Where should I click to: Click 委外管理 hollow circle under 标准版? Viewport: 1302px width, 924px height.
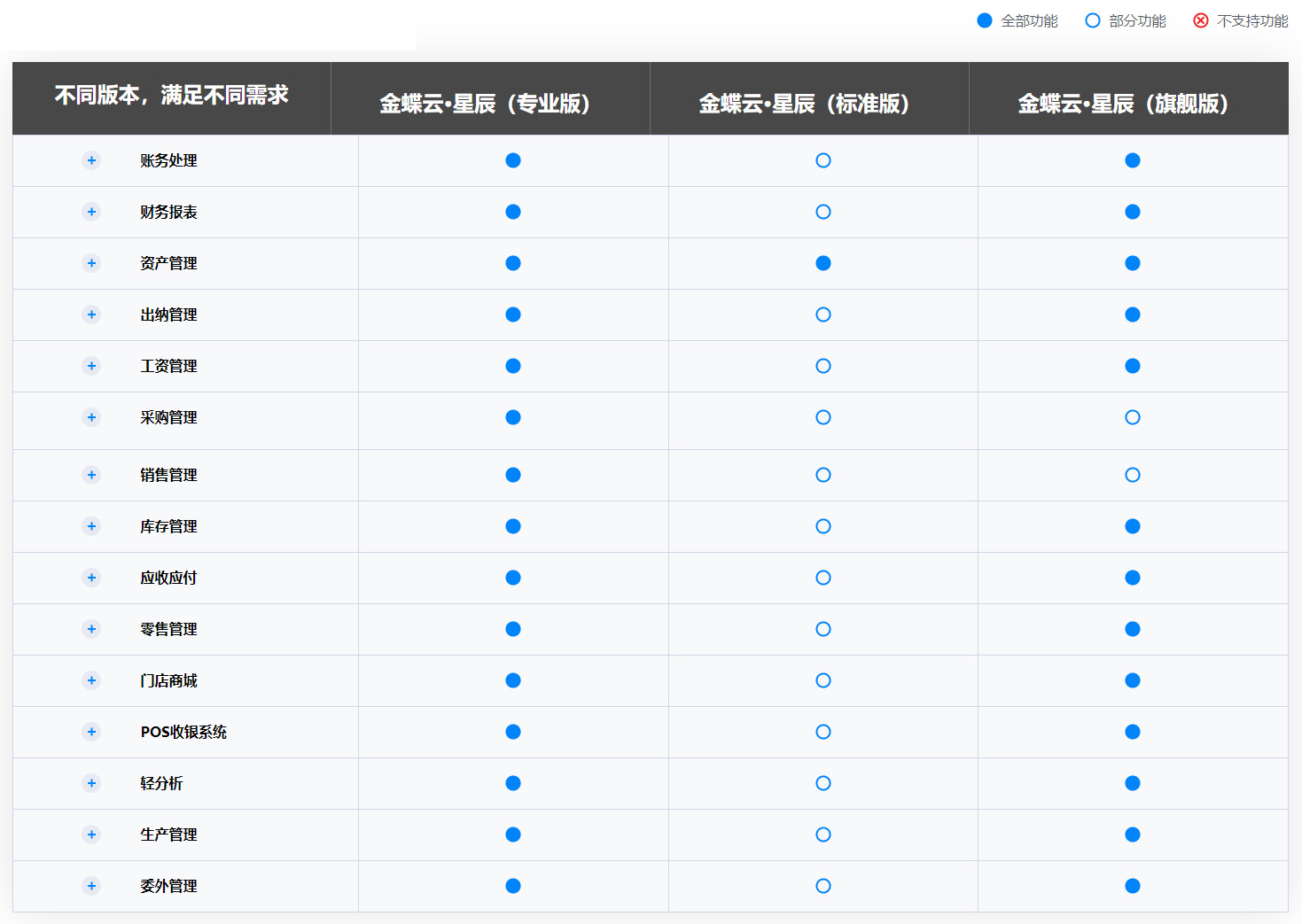point(823,886)
